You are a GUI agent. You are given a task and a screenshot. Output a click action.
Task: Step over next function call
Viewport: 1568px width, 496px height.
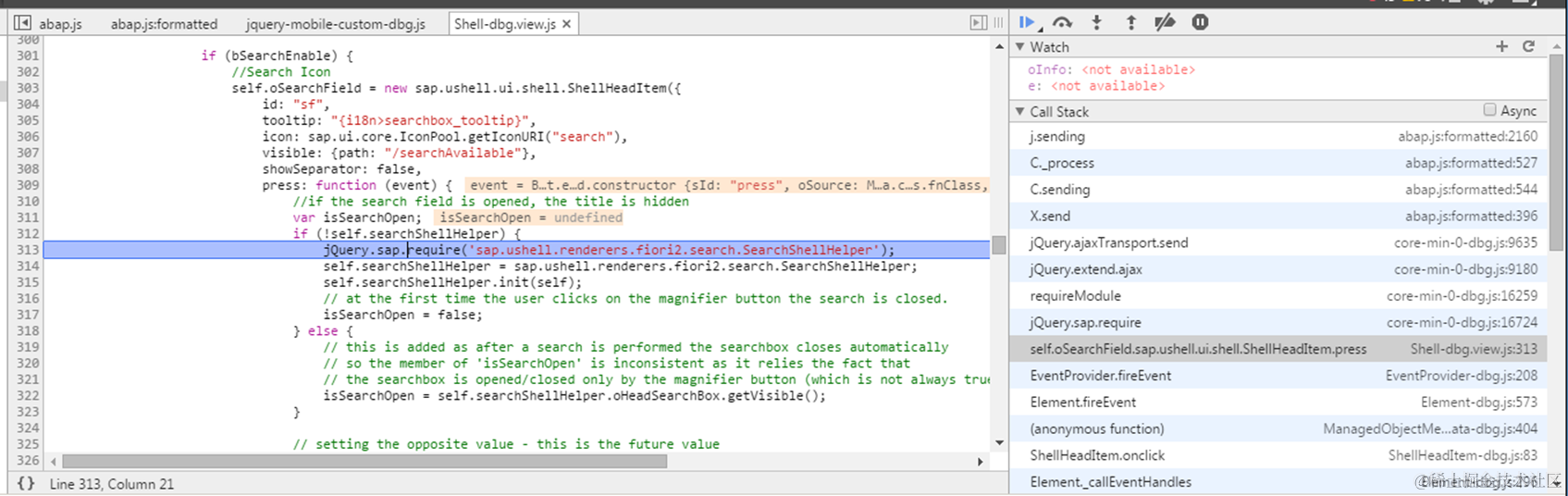tap(1062, 22)
